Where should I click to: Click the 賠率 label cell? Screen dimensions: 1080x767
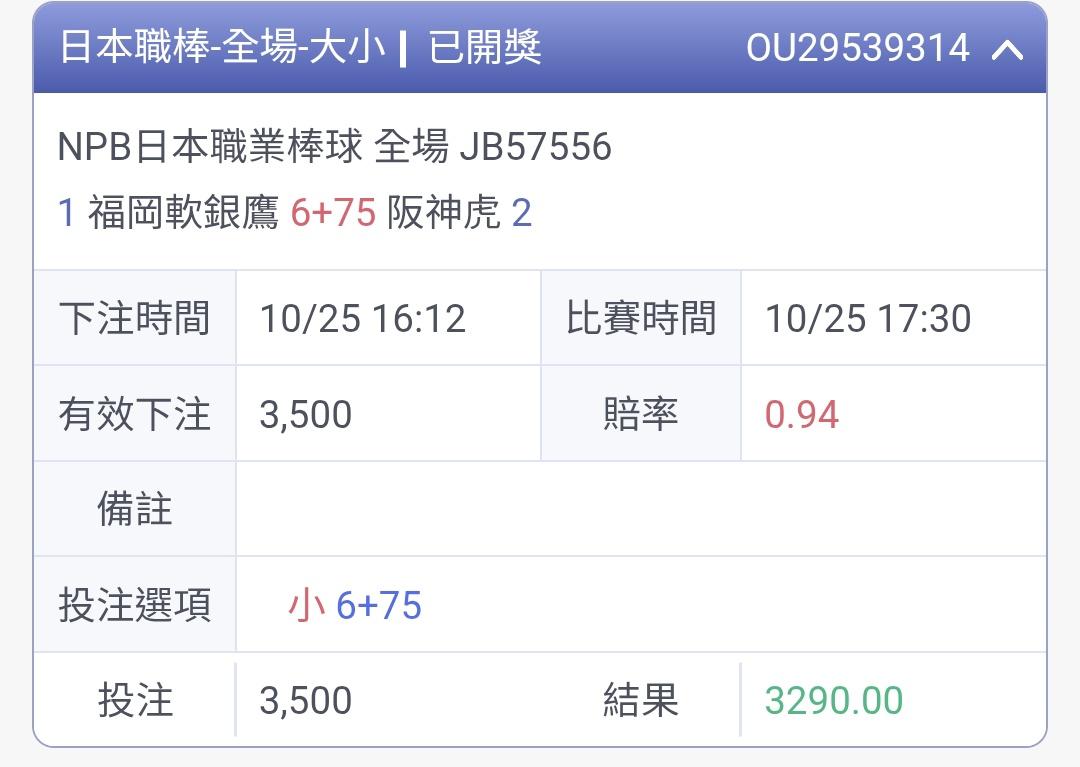click(641, 414)
